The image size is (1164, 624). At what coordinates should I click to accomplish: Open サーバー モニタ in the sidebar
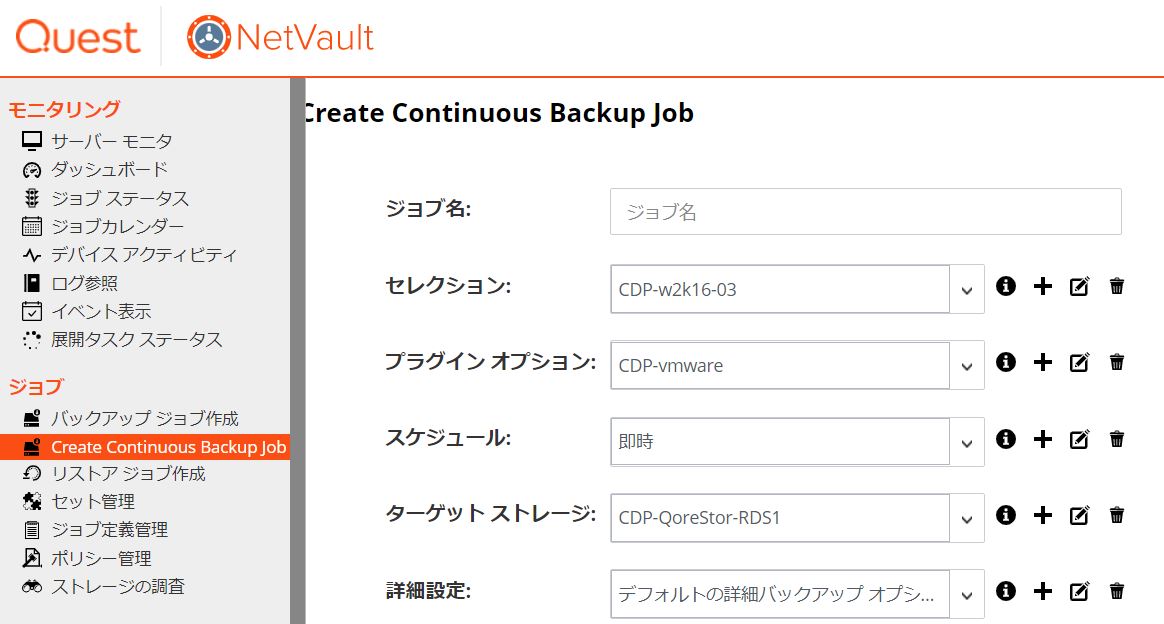click(111, 141)
